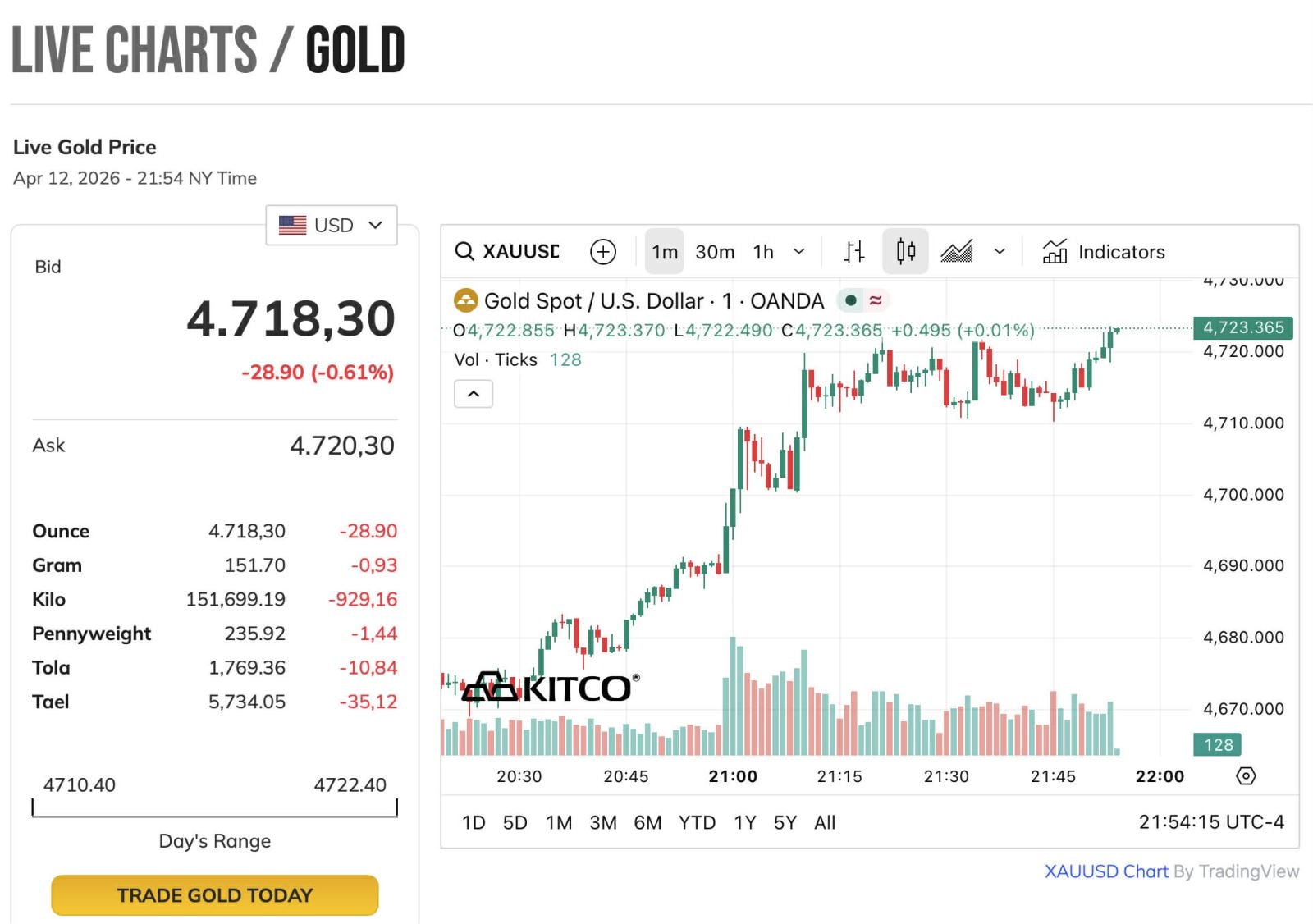The image size is (1313, 924).
Task: Select the YTD date range
Action: click(x=697, y=822)
